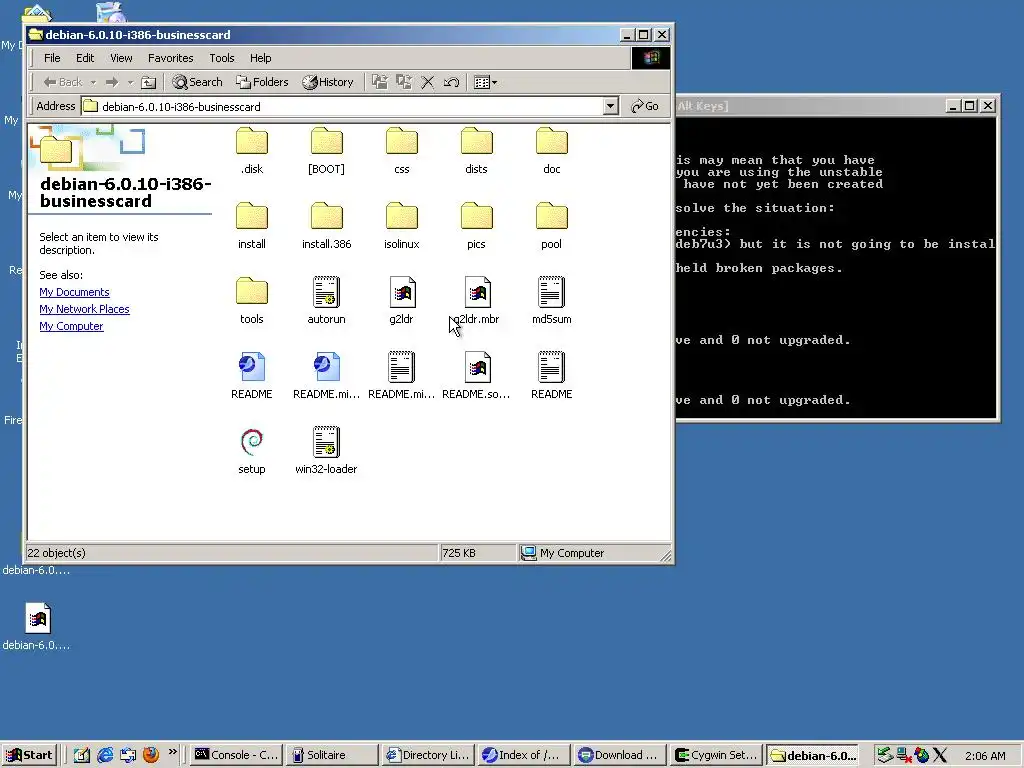
Task: Click the History toolbar button
Action: pyautogui.click(x=328, y=82)
